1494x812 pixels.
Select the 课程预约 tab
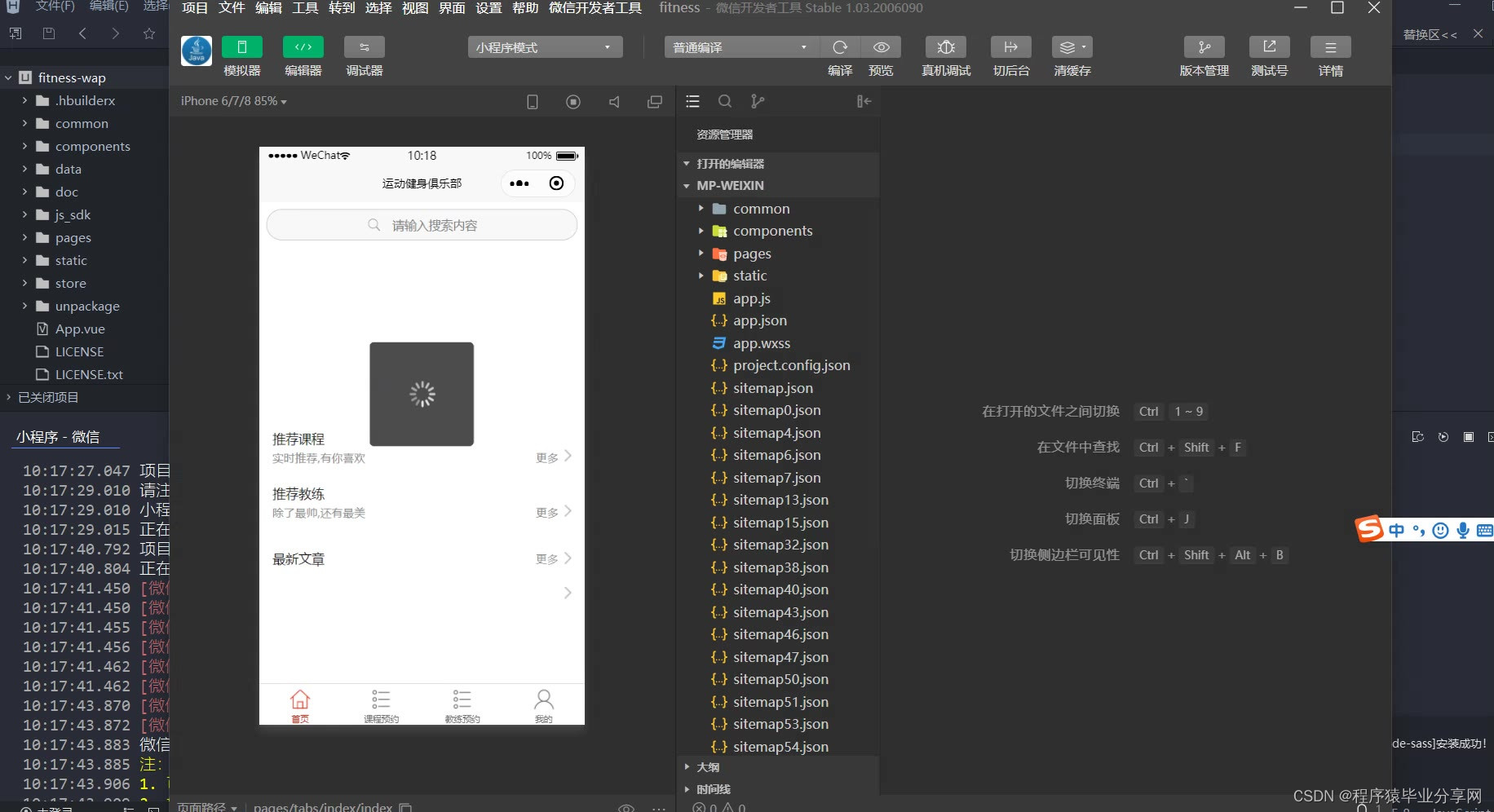381,705
